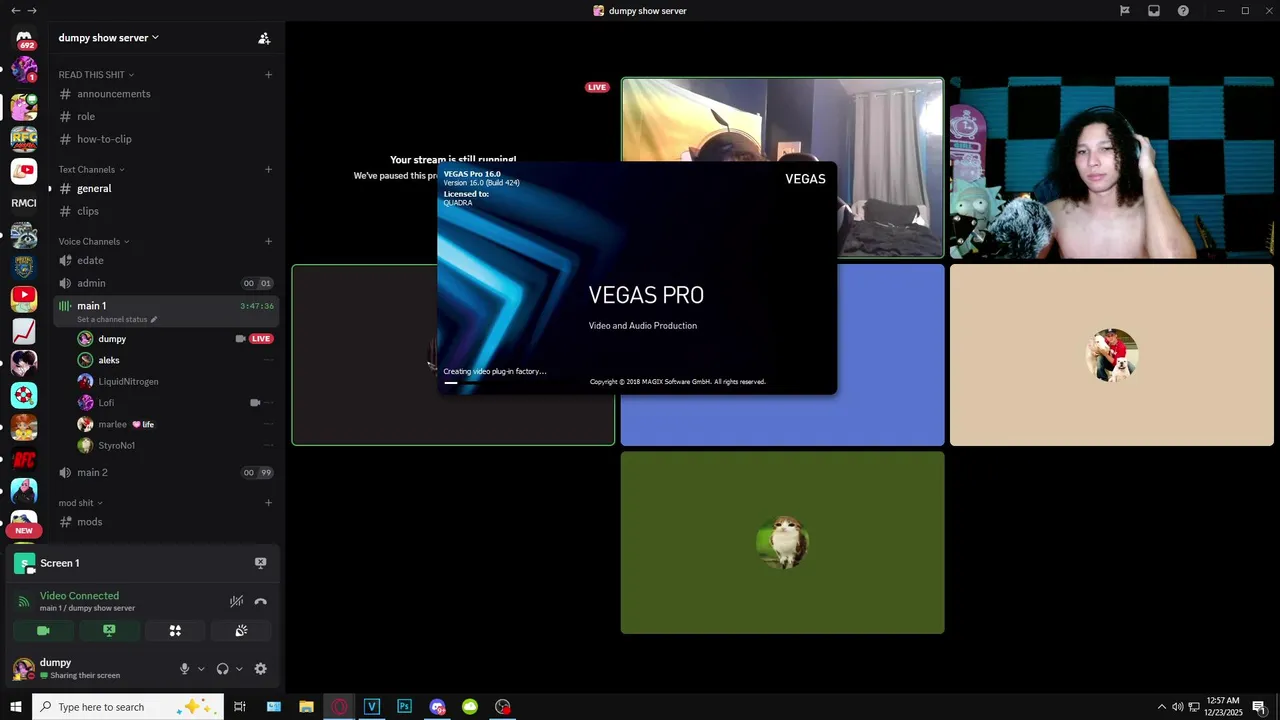Open curly-haired user's webcam tile
Screen dimensions: 1280x720
click(x=1112, y=167)
